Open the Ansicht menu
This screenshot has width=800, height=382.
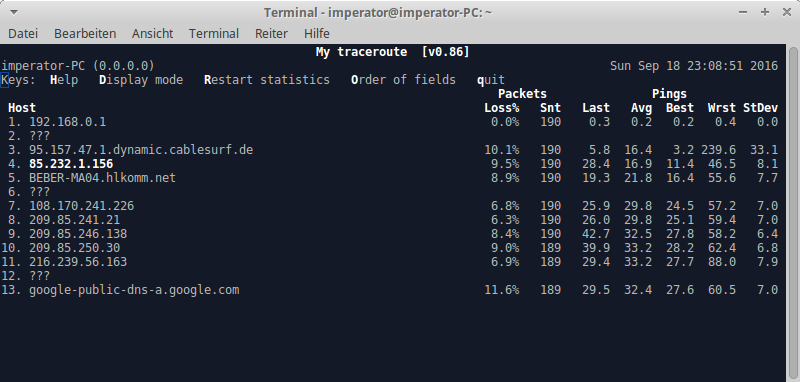[153, 34]
